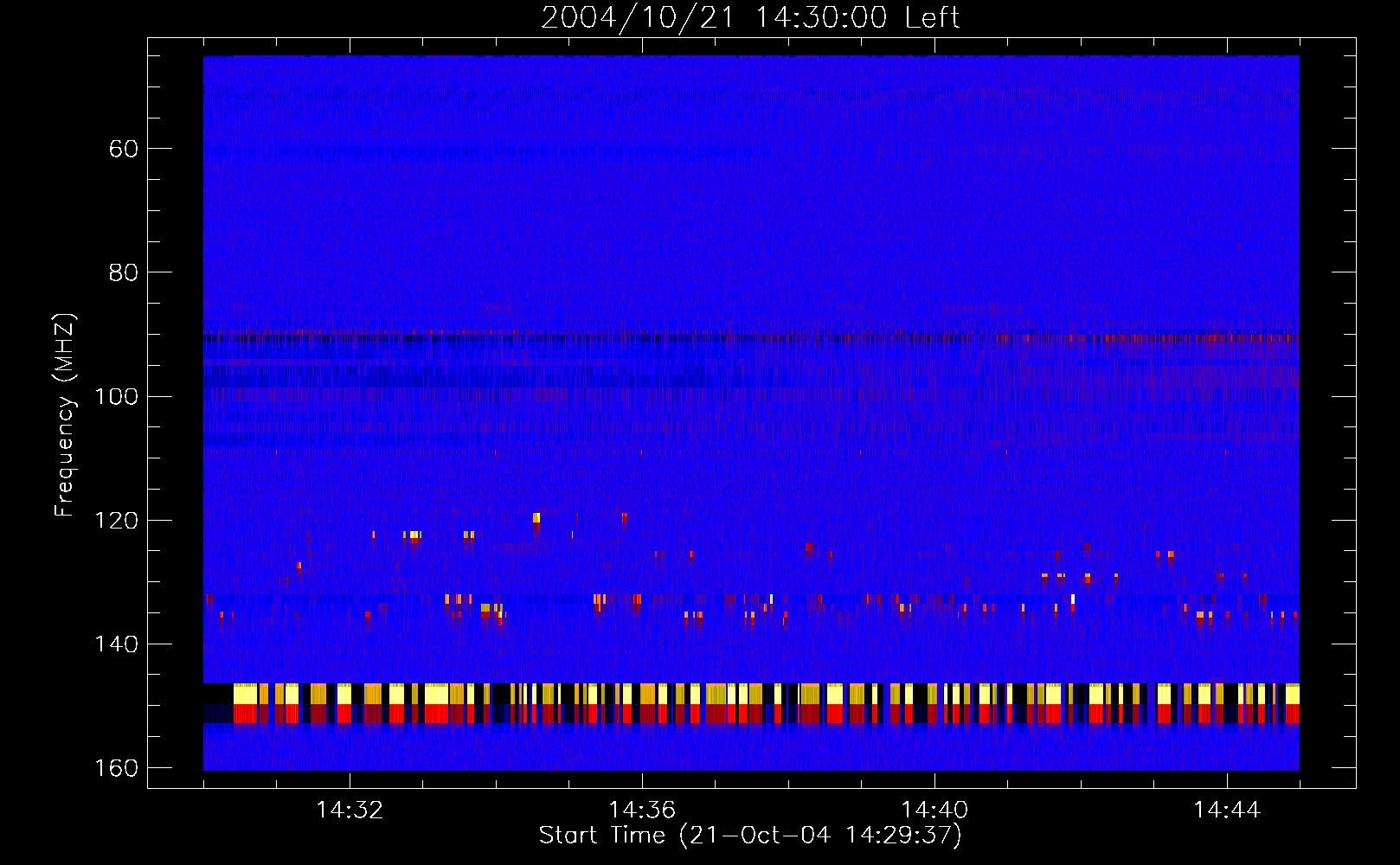Click the 14:44 time tick label
1400x865 pixels.
1227,811
